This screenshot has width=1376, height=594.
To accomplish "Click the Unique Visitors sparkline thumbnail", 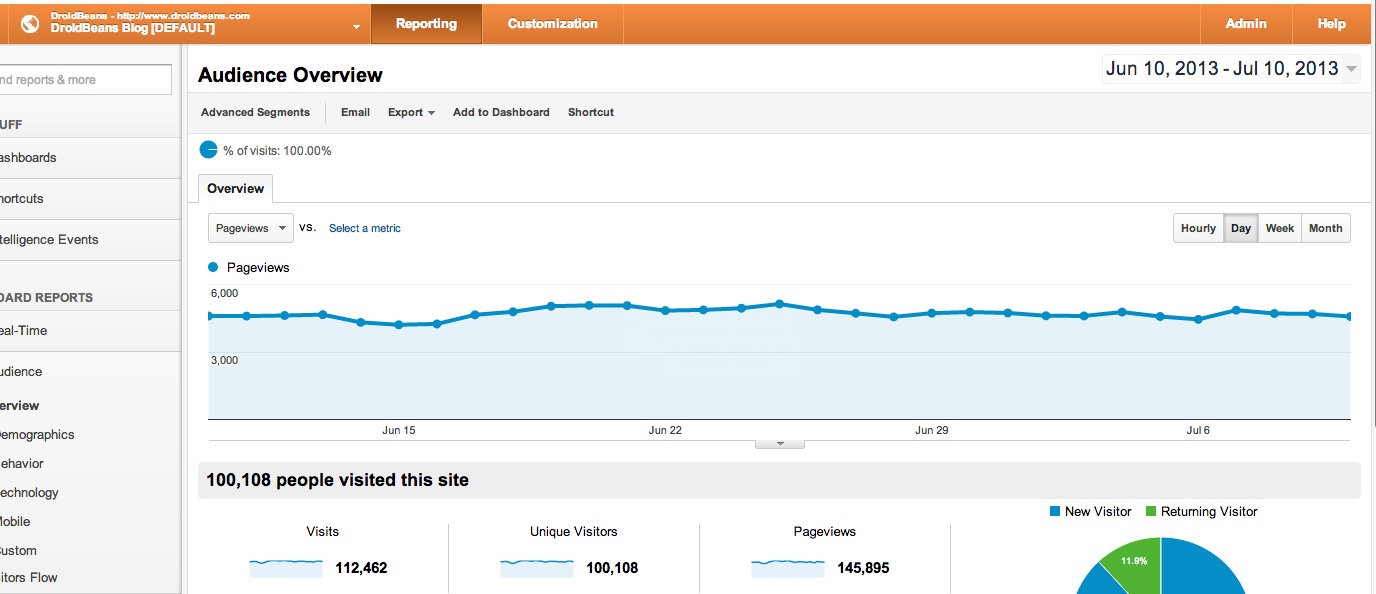I will pos(536,567).
